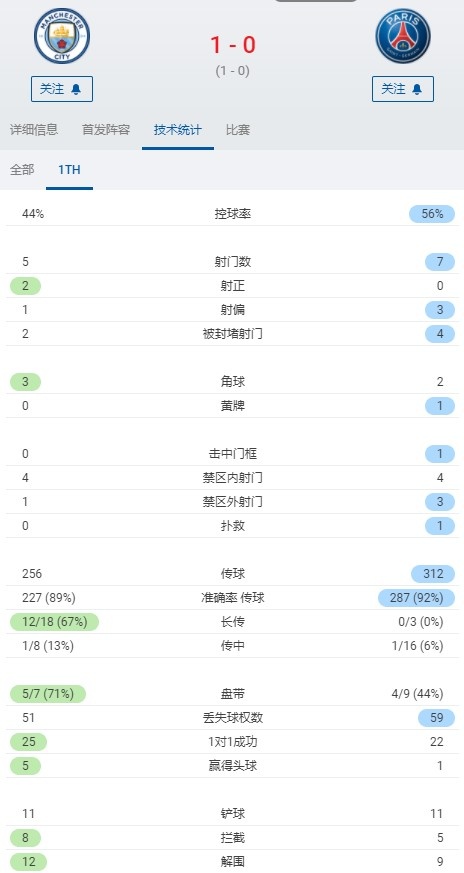
Task: Open the 比赛 tab
Action: tap(238, 130)
